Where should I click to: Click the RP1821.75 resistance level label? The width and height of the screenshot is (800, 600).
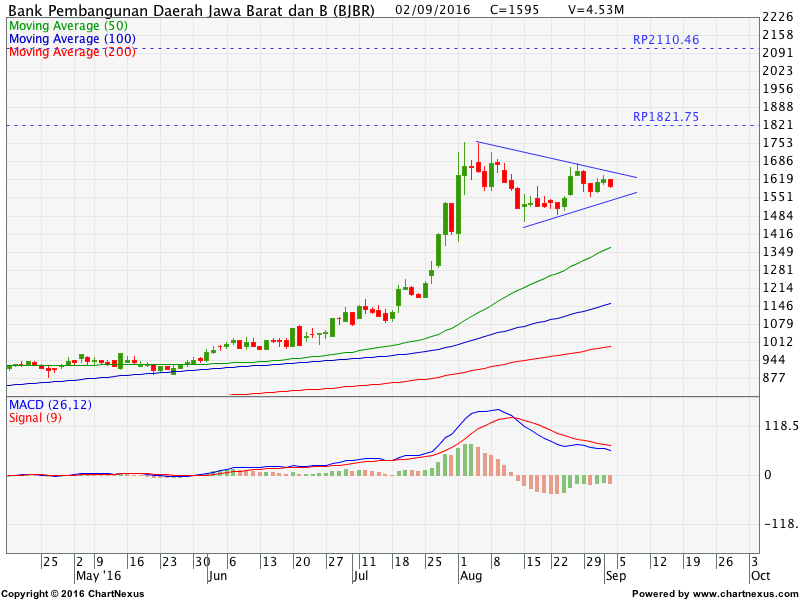(666, 117)
